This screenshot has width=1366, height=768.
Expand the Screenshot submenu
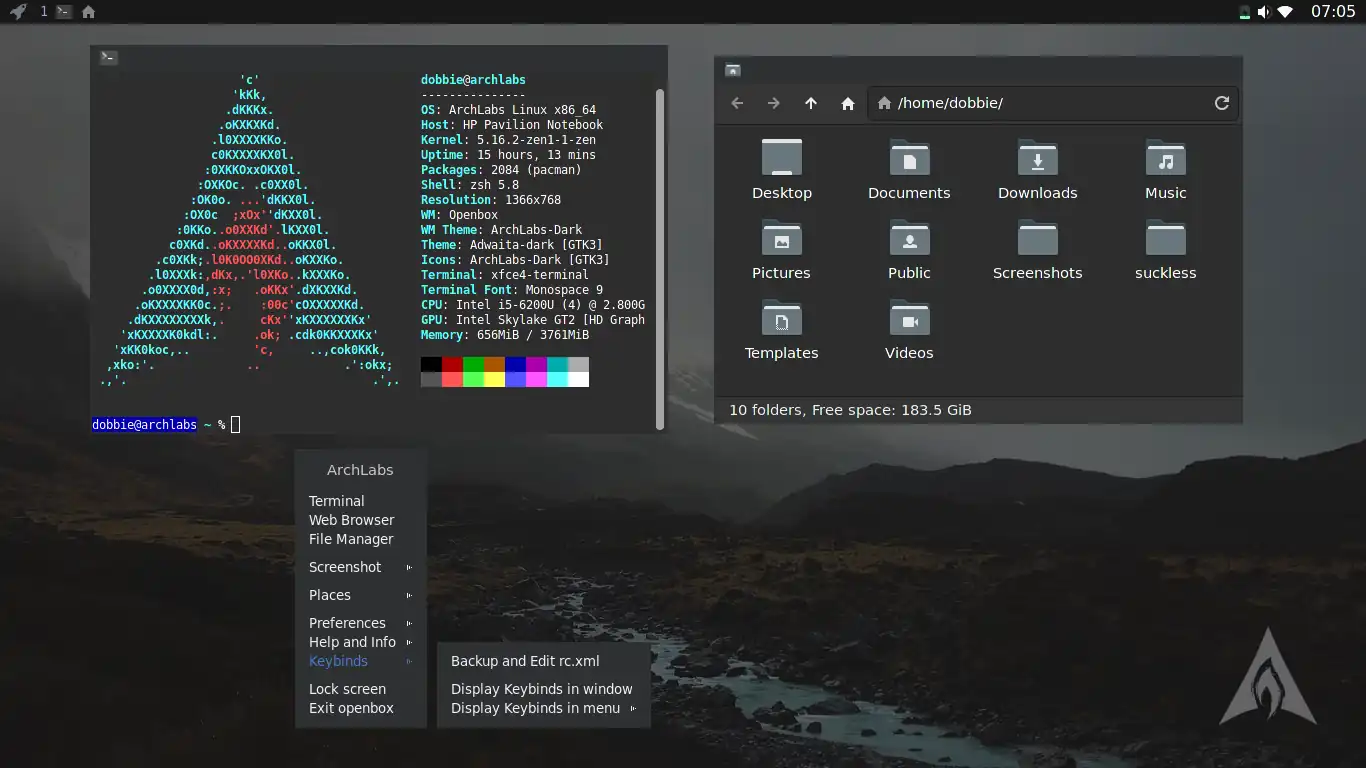coord(345,567)
